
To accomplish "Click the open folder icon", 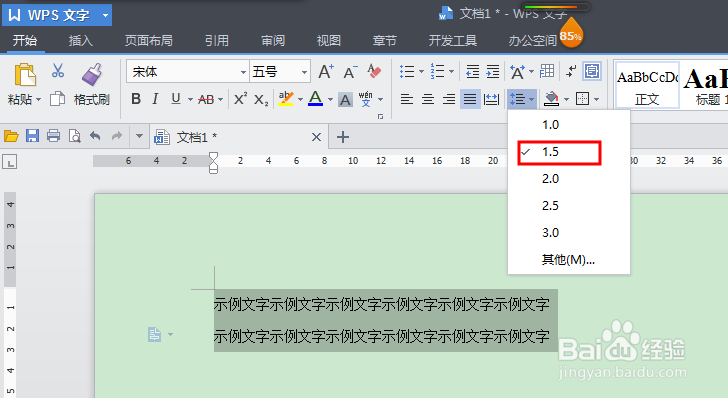I will [x=11, y=136].
